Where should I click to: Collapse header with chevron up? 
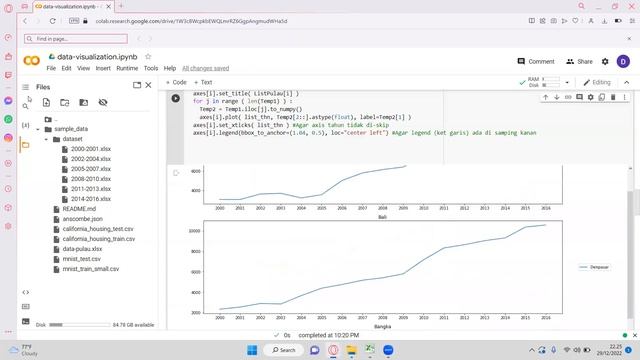(627, 82)
